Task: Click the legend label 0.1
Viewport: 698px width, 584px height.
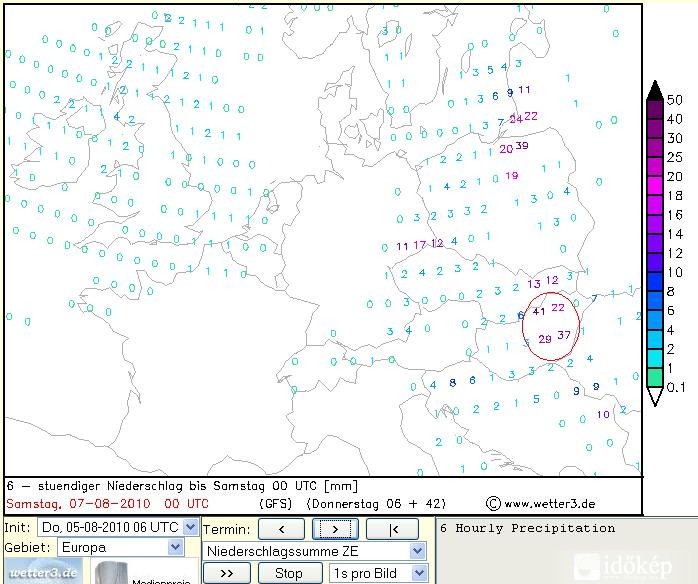Action: point(676,387)
